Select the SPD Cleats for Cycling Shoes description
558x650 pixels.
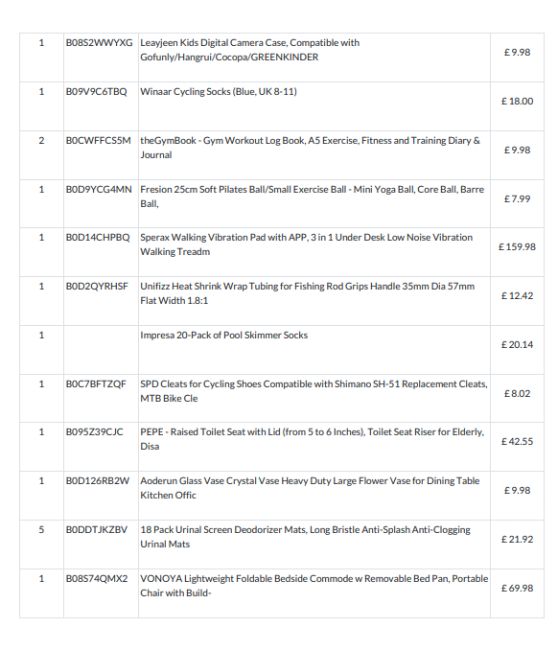[313, 391]
